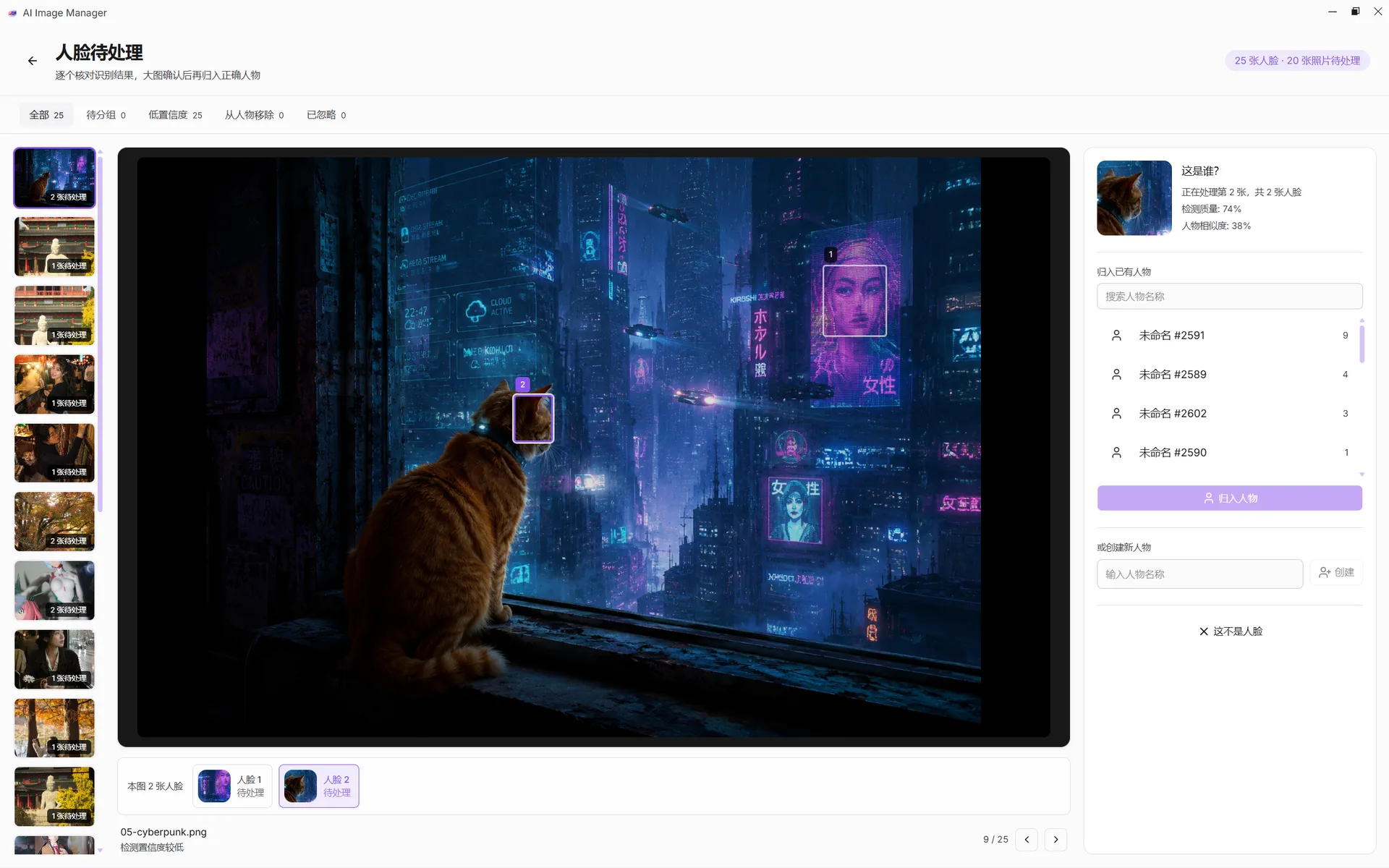The height and width of the screenshot is (868, 1389).
Task: Open second thumbnail with white statue
Action: click(x=54, y=247)
